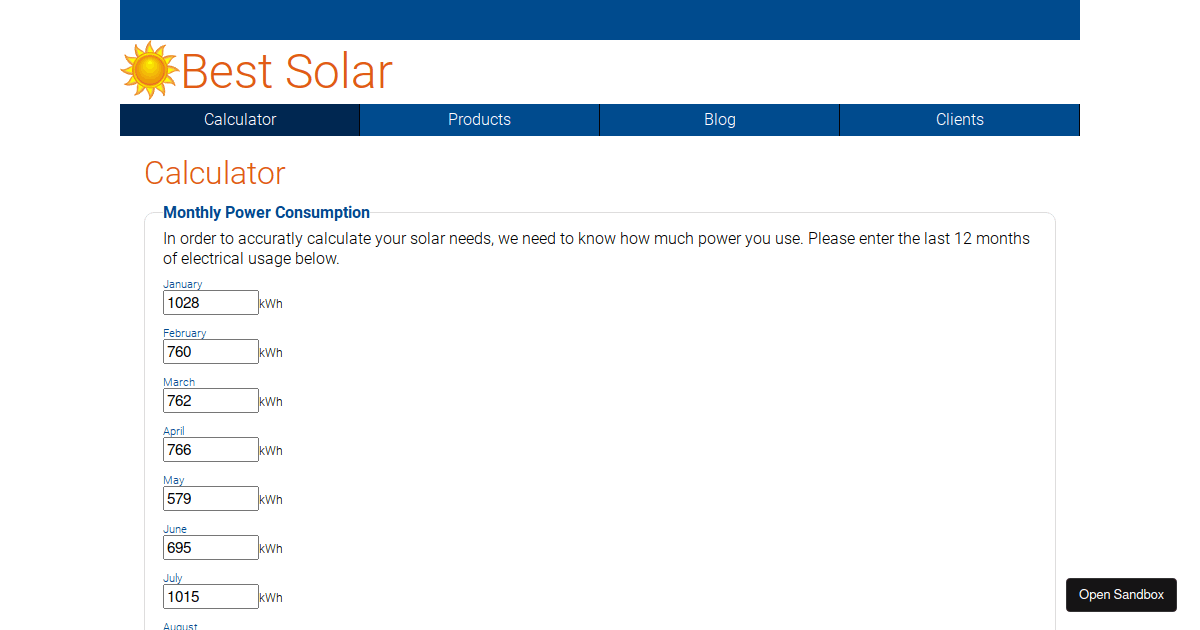Click the March label link
This screenshot has height=630, width=1200.
click(x=178, y=382)
